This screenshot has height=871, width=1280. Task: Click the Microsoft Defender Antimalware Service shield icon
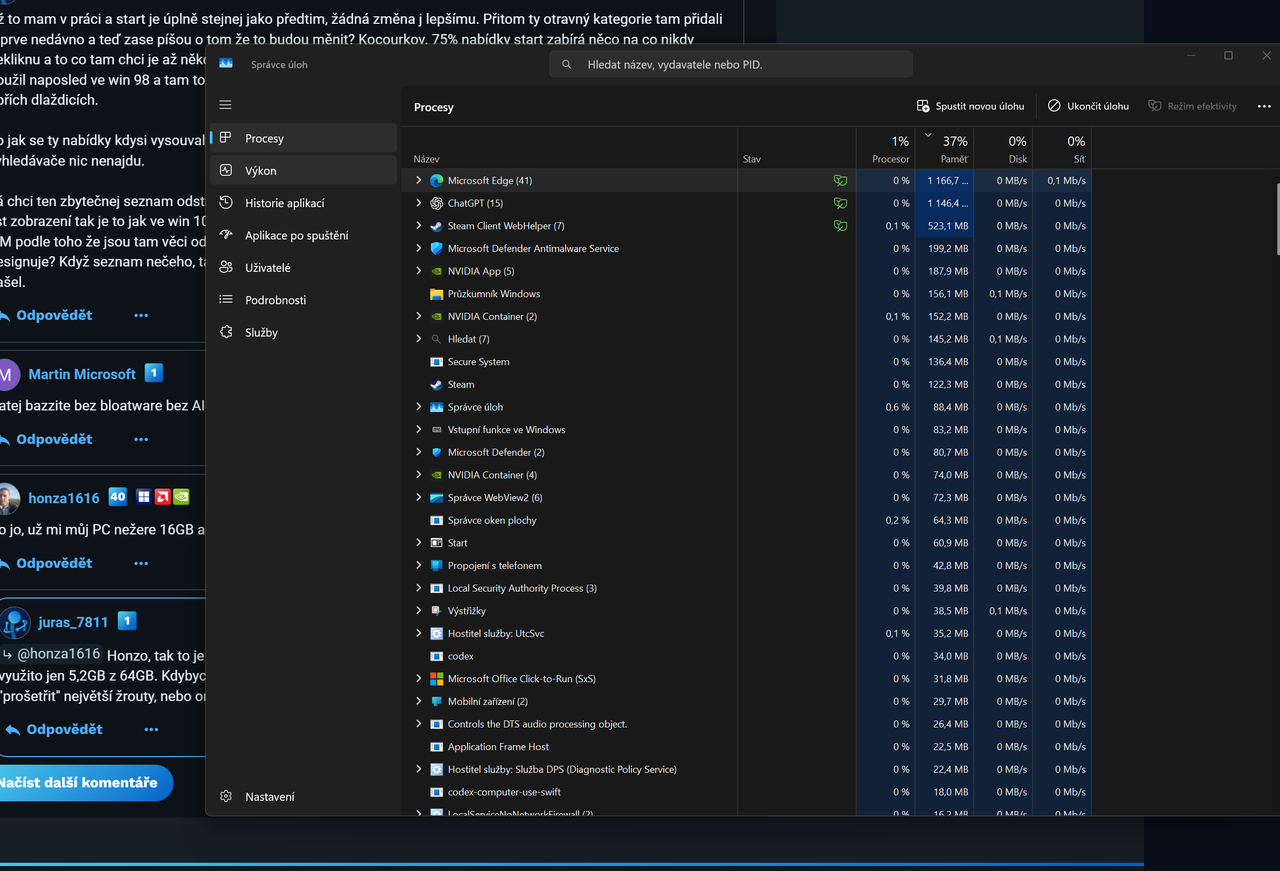(x=436, y=248)
